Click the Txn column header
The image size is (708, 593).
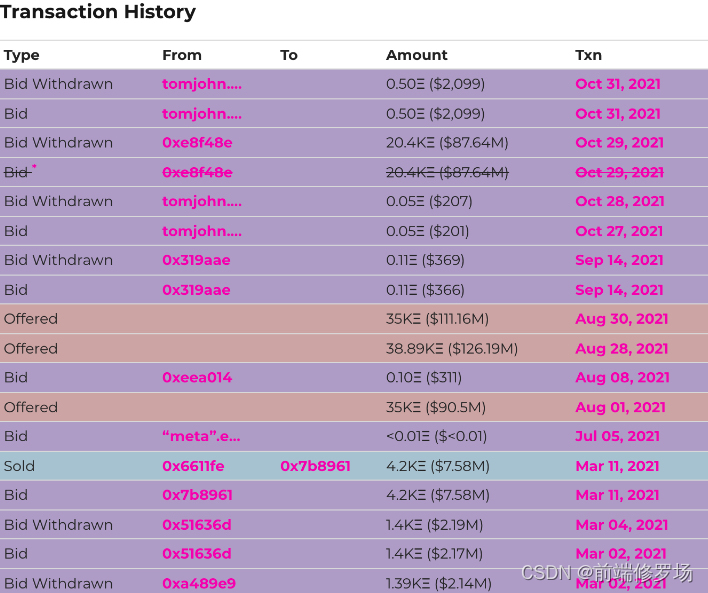[588, 55]
